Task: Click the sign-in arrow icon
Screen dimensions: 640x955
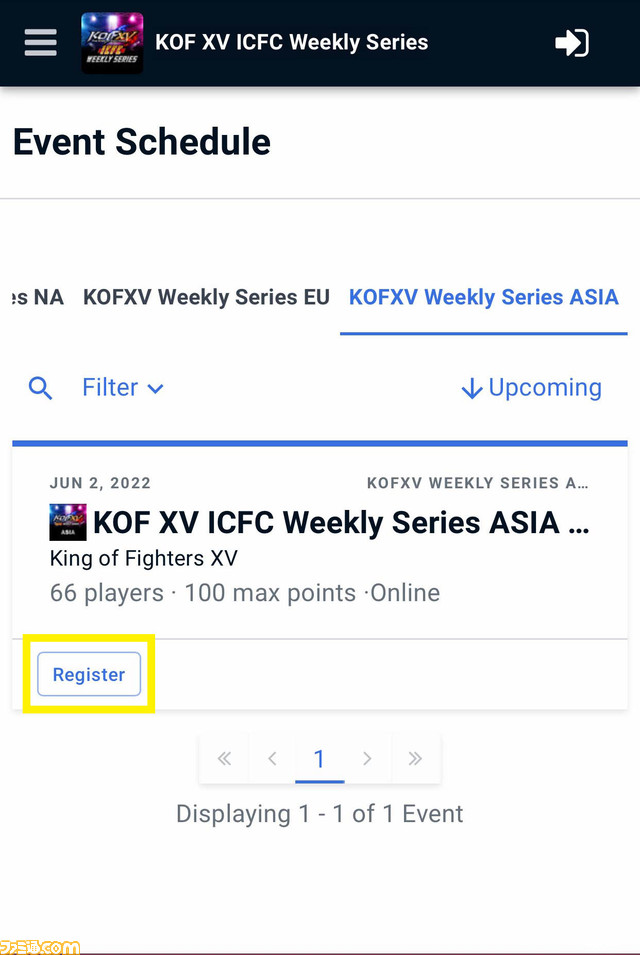Action: point(572,42)
